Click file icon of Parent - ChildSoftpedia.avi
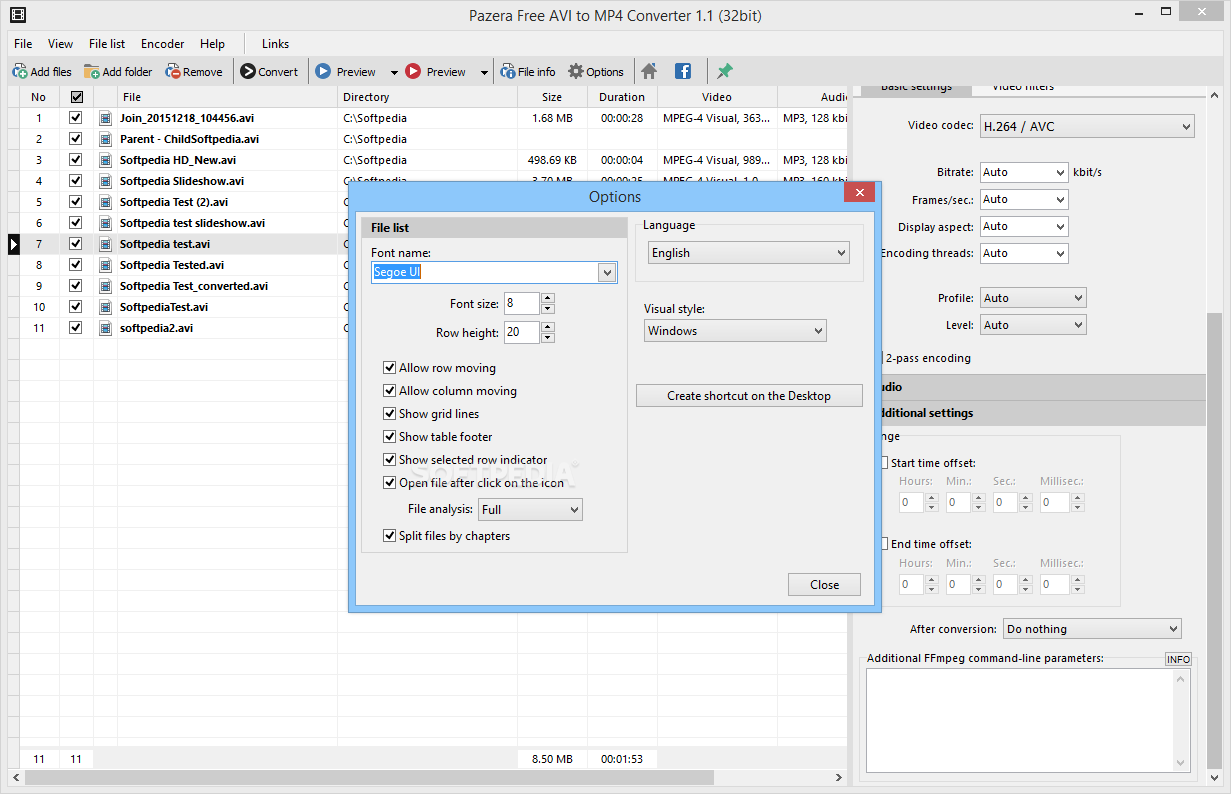 point(105,139)
